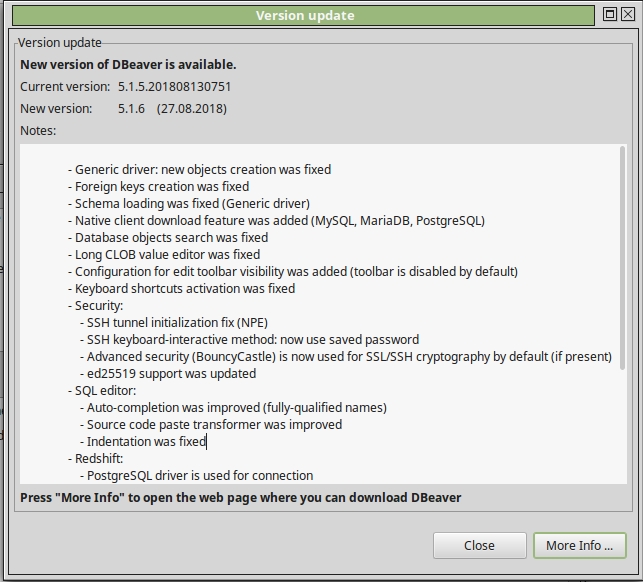The height and width of the screenshot is (582, 643).
Task: Click note 'PostgreSQL driver is used for connection'
Action: tap(196, 476)
